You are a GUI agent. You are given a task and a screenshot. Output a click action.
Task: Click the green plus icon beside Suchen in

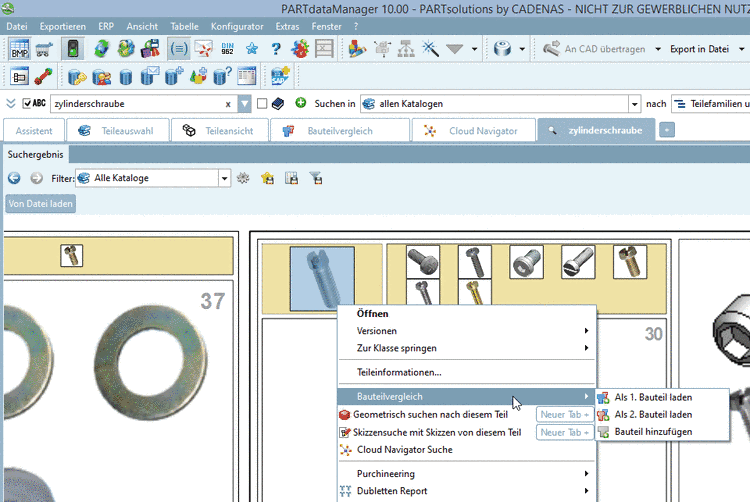pyautogui.click(x=300, y=103)
